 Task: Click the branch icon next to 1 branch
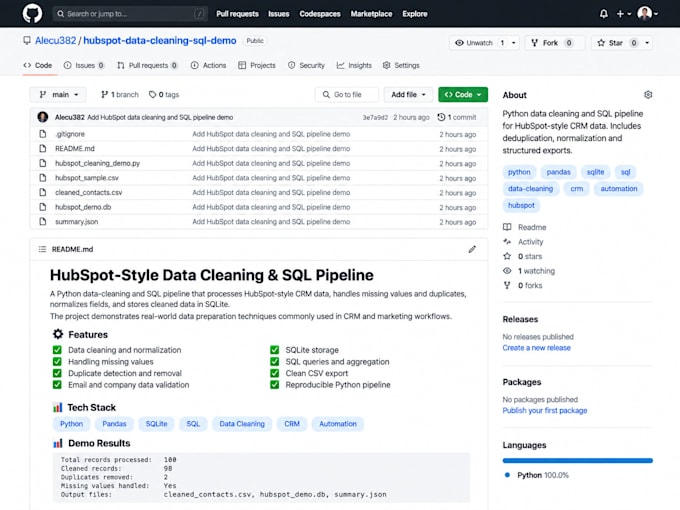104,95
